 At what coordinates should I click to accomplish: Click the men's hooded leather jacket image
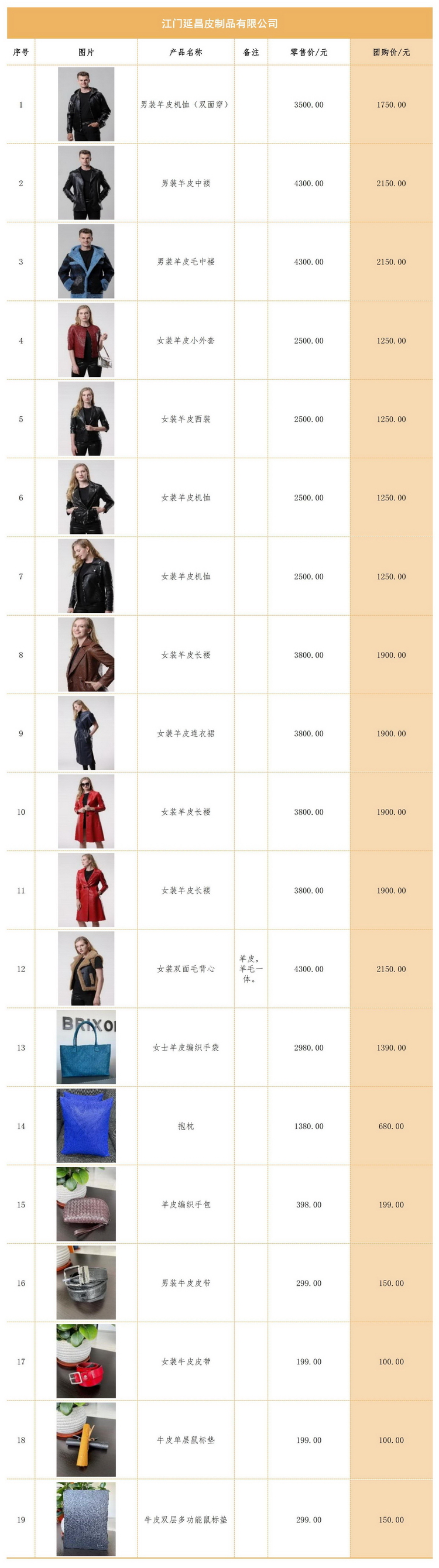[x=86, y=104]
